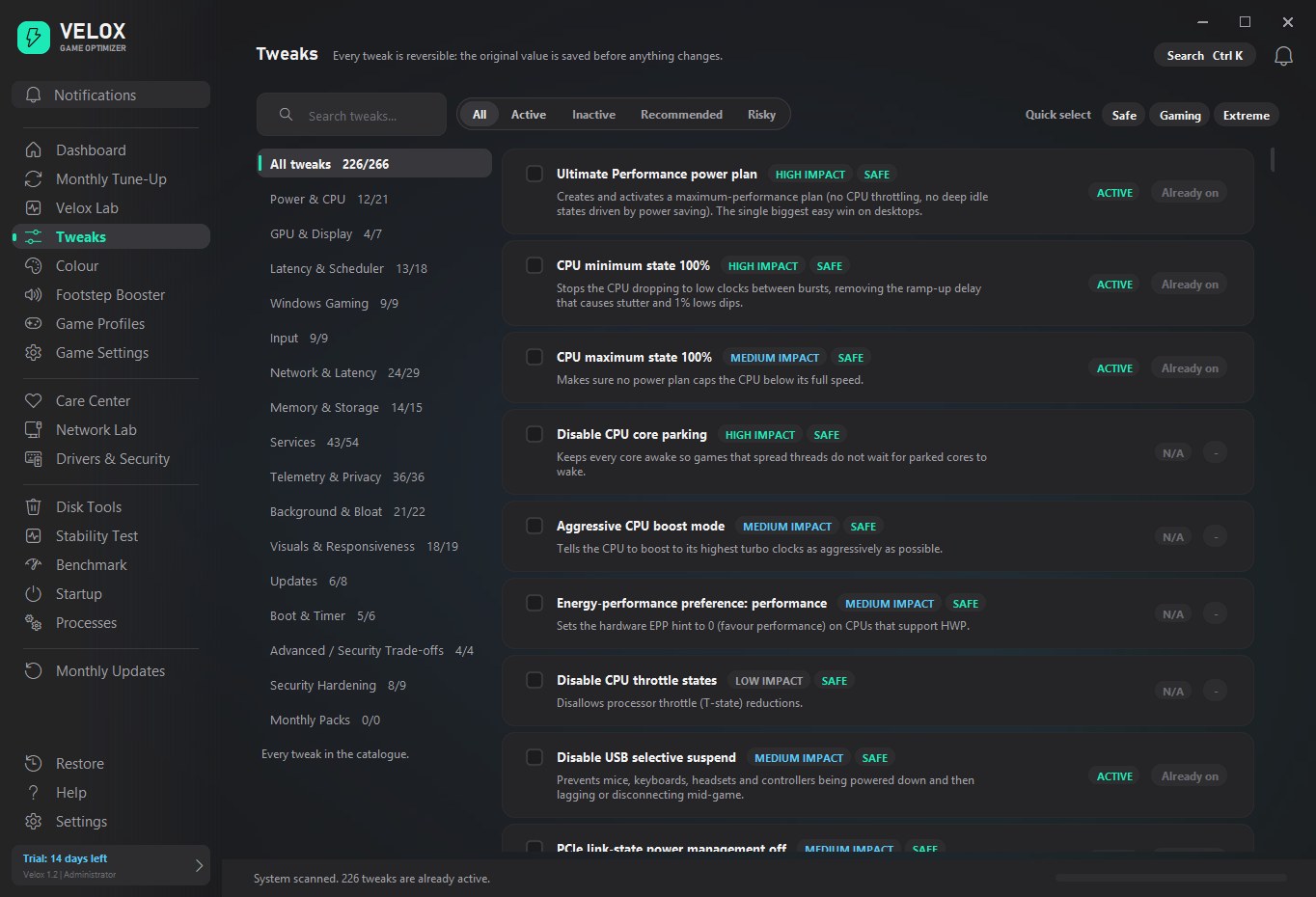Open the Help sidebar item
The height and width of the screenshot is (897, 1316).
pos(111,793)
